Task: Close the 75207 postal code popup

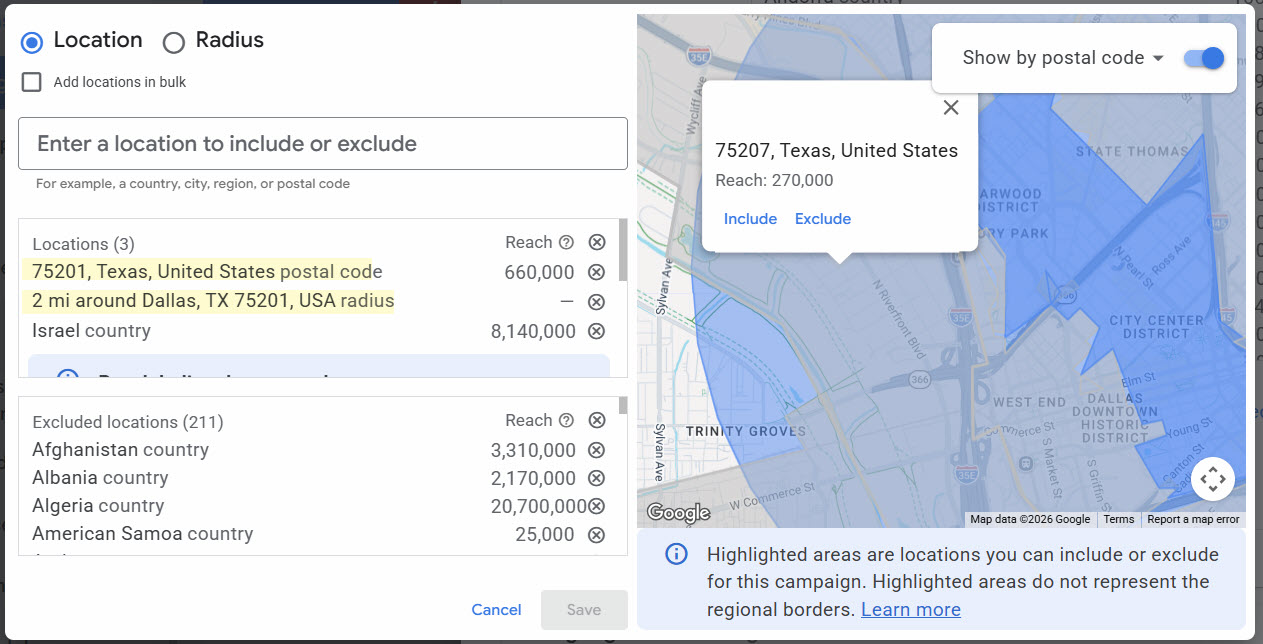Action: pyautogui.click(x=950, y=107)
